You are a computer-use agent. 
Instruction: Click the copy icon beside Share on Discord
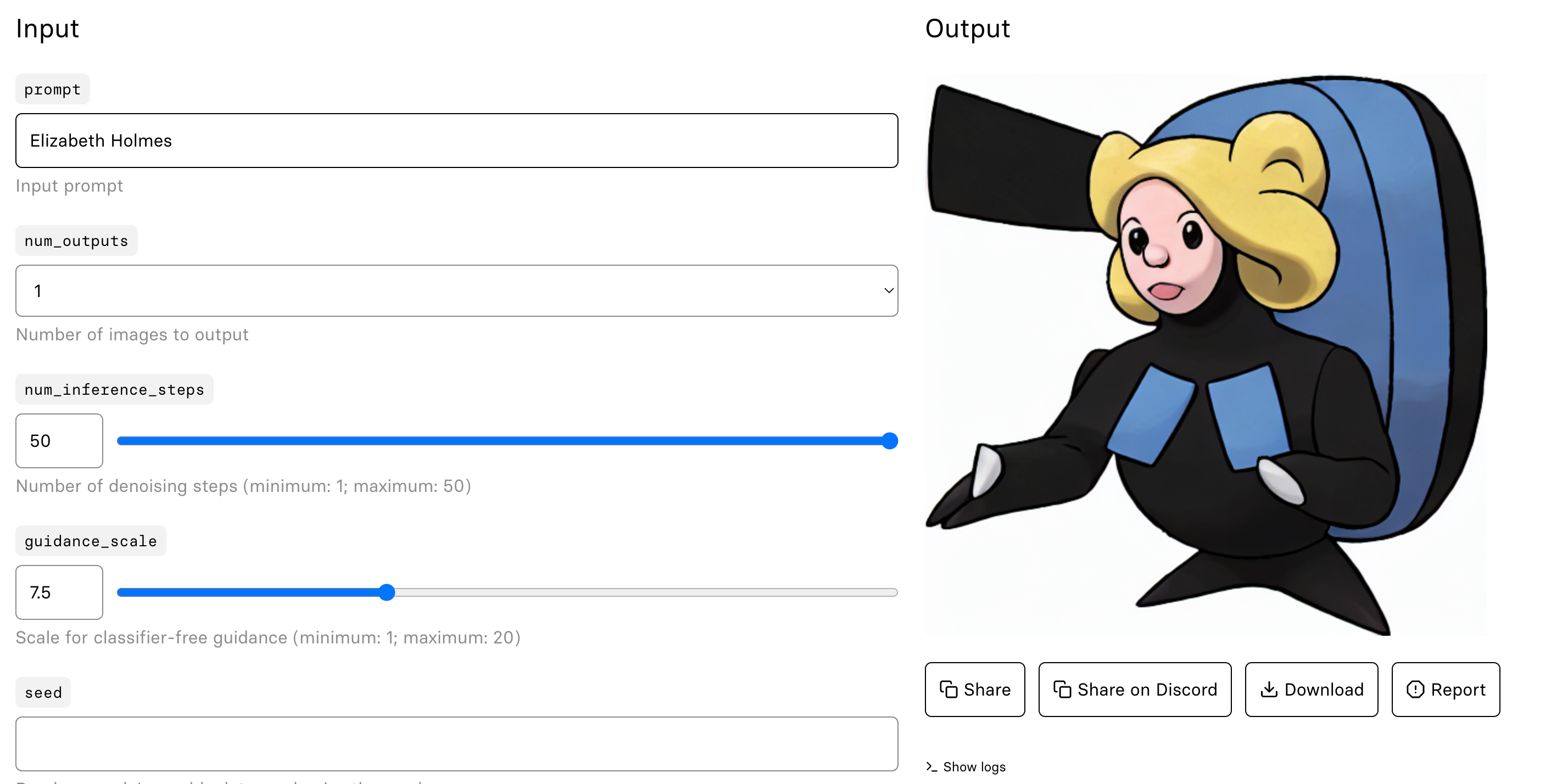tap(1062, 690)
